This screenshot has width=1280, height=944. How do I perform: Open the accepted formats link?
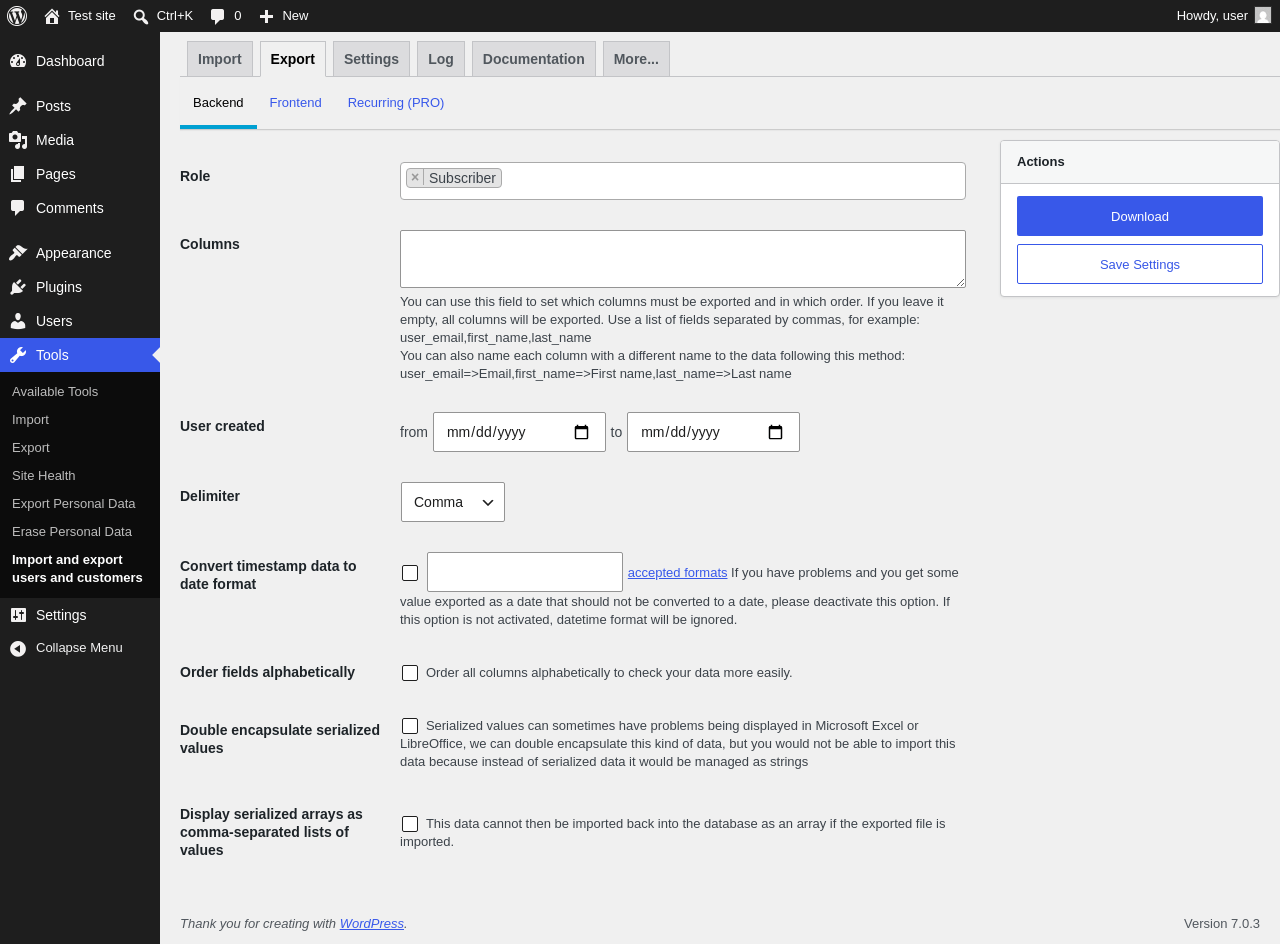click(678, 573)
